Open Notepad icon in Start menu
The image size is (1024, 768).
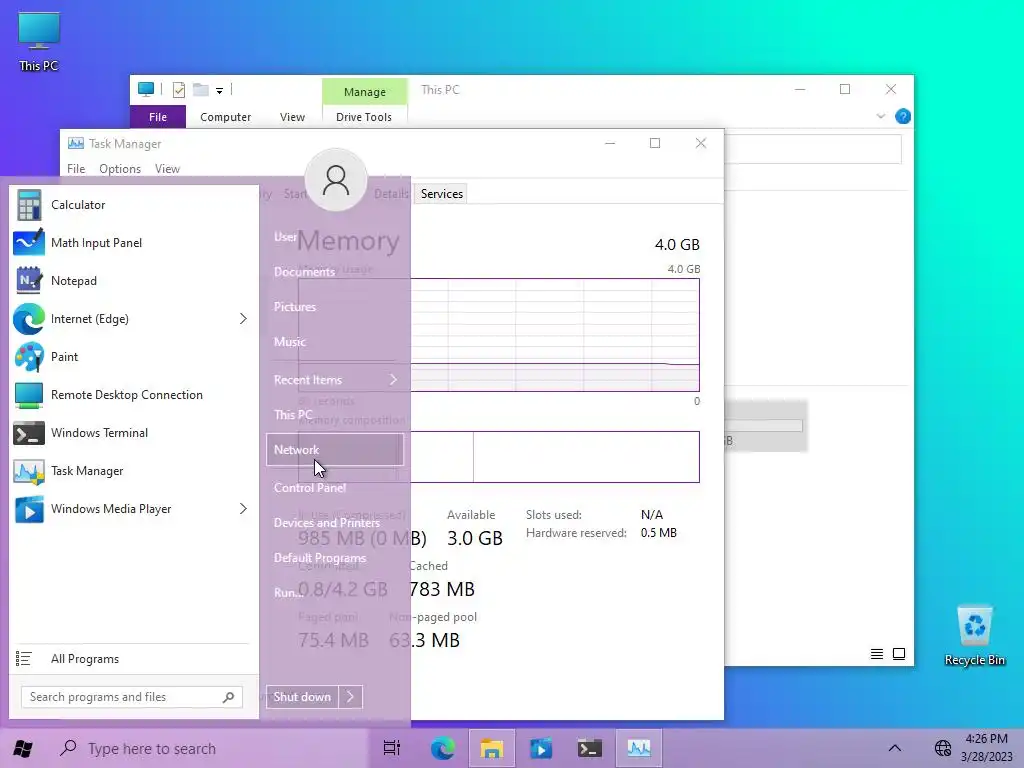pos(29,281)
